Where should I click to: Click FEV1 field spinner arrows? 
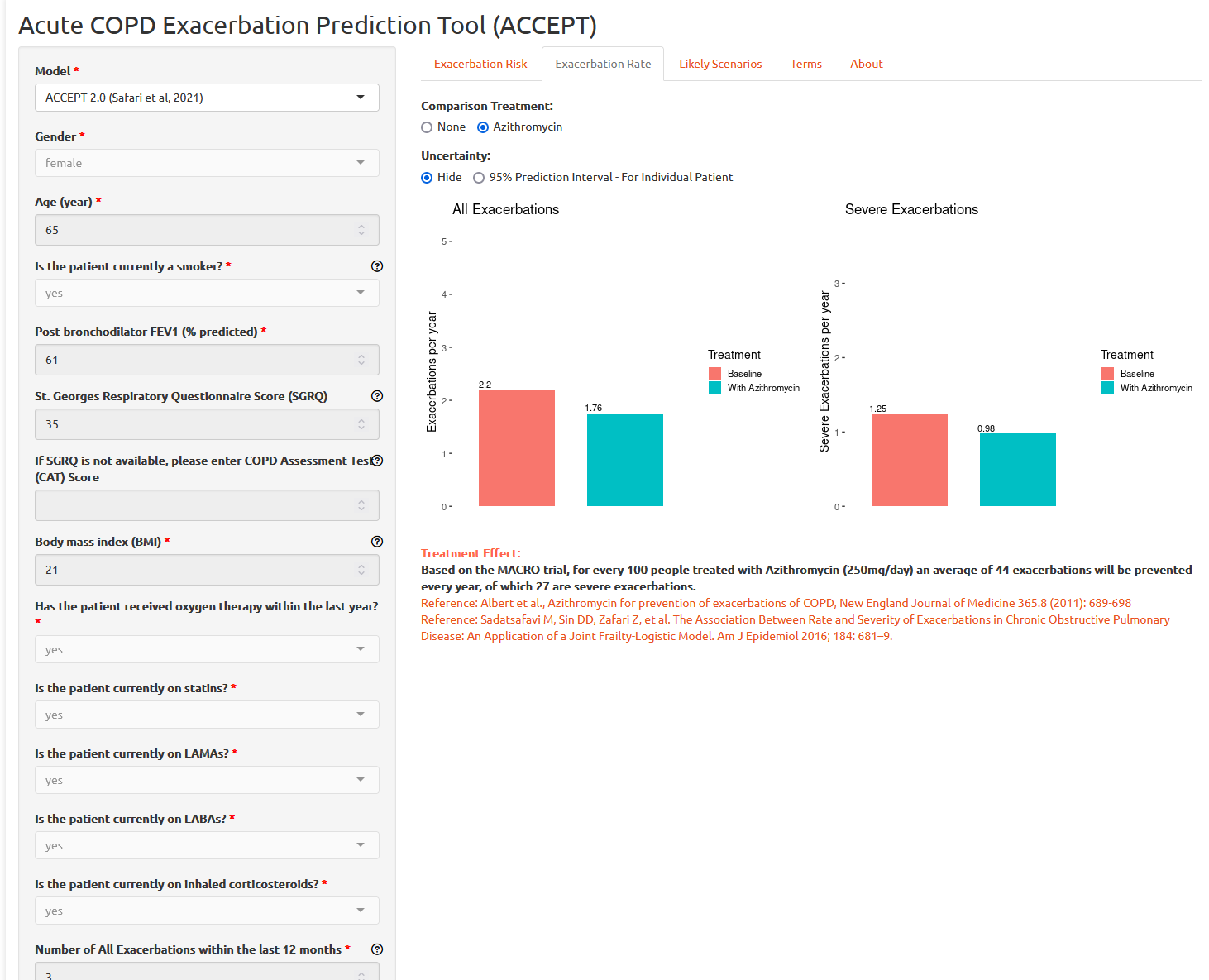point(361,360)
